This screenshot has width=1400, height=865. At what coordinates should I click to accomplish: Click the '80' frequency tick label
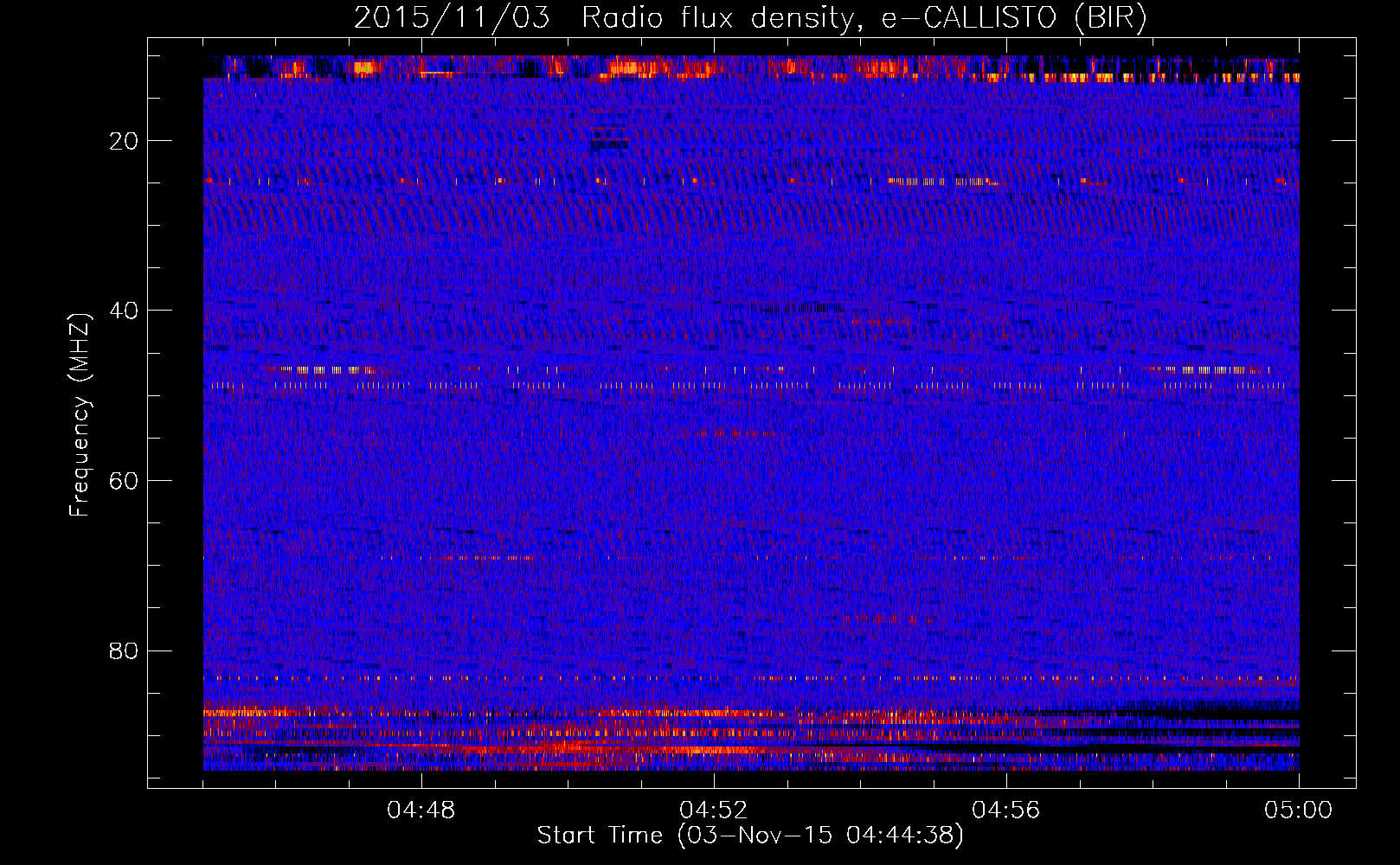pyautogui.click(x=125, y=650)
